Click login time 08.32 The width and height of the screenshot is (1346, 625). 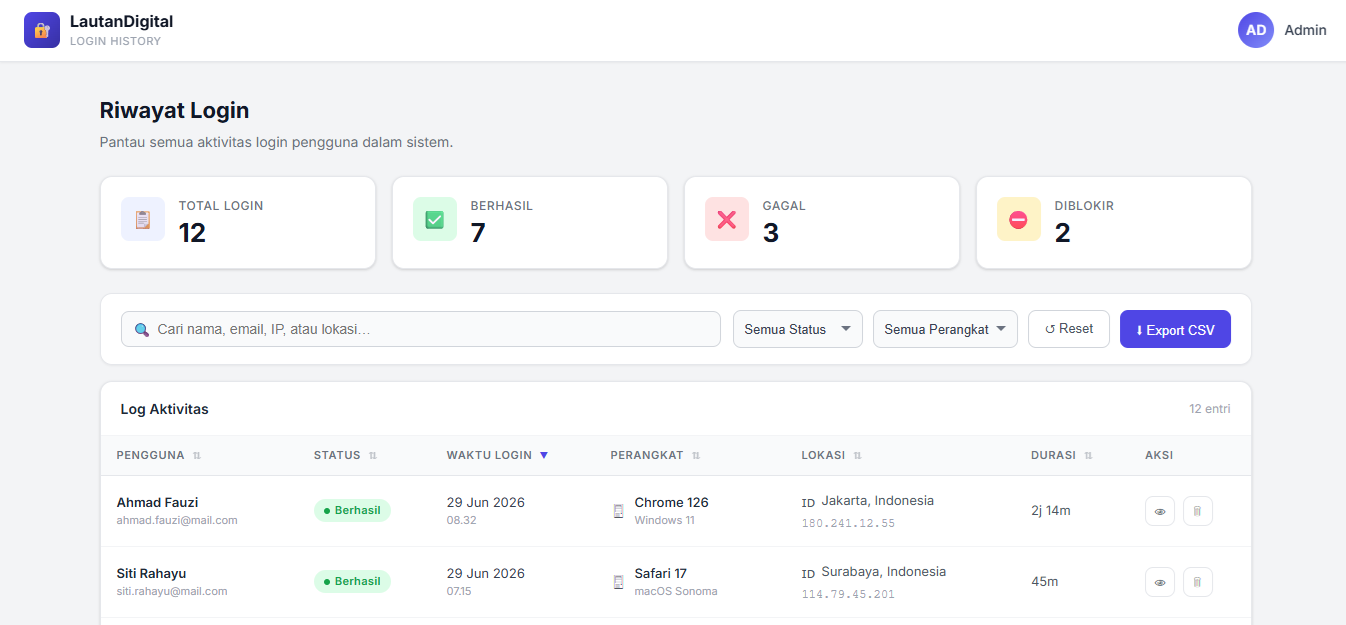[461, 520]
